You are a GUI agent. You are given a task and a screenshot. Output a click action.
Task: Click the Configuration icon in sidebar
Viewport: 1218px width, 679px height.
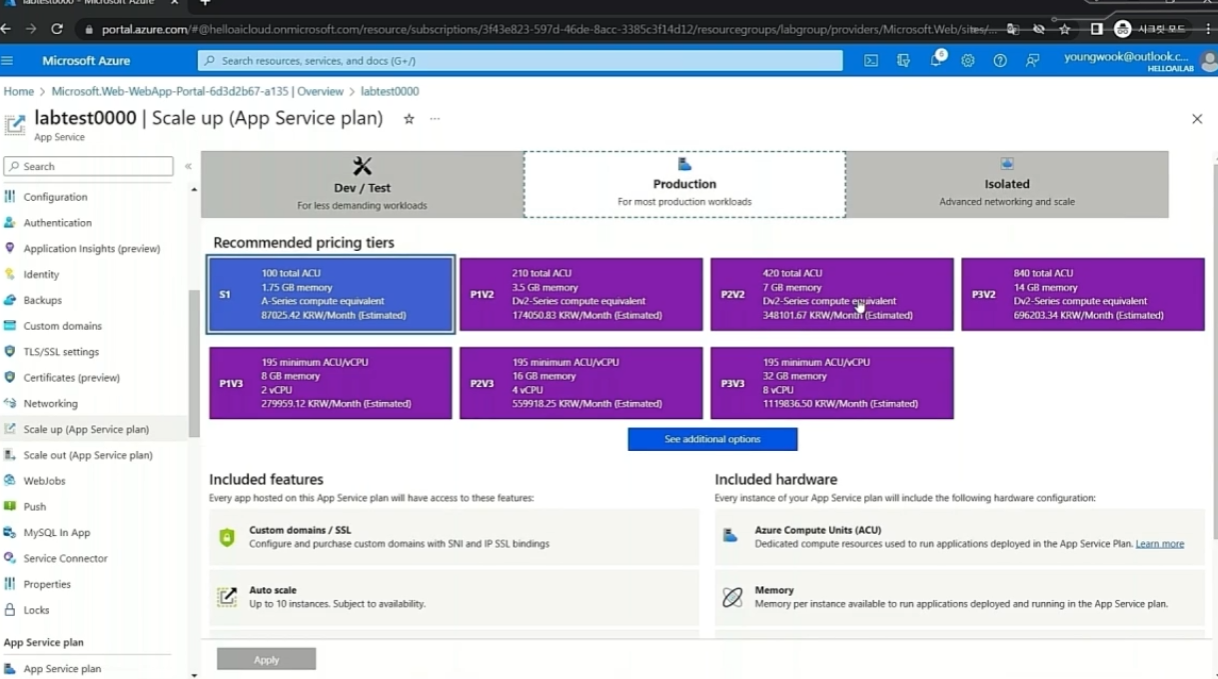(10, 197)
